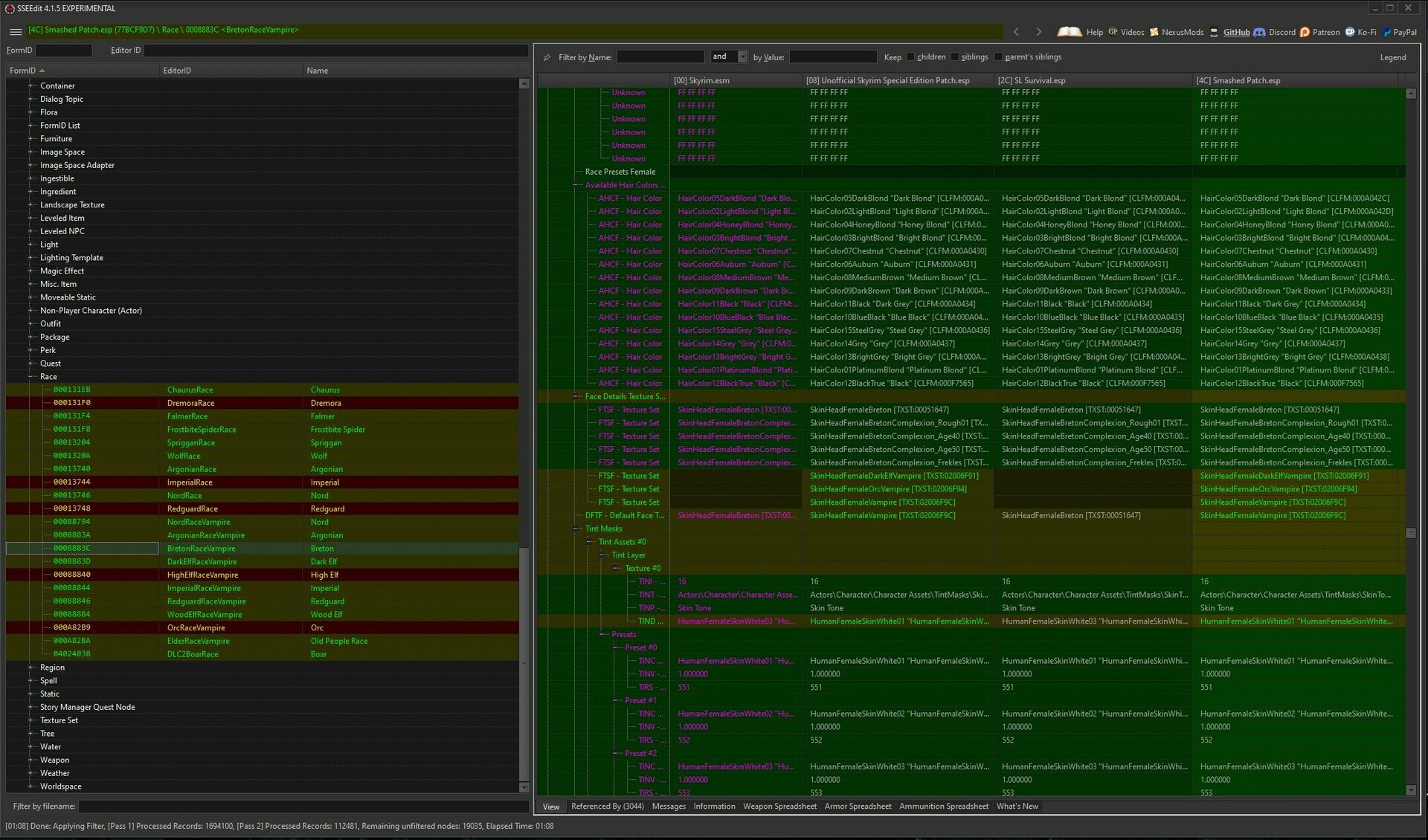Click the Legend button

tap(1392, 57)
